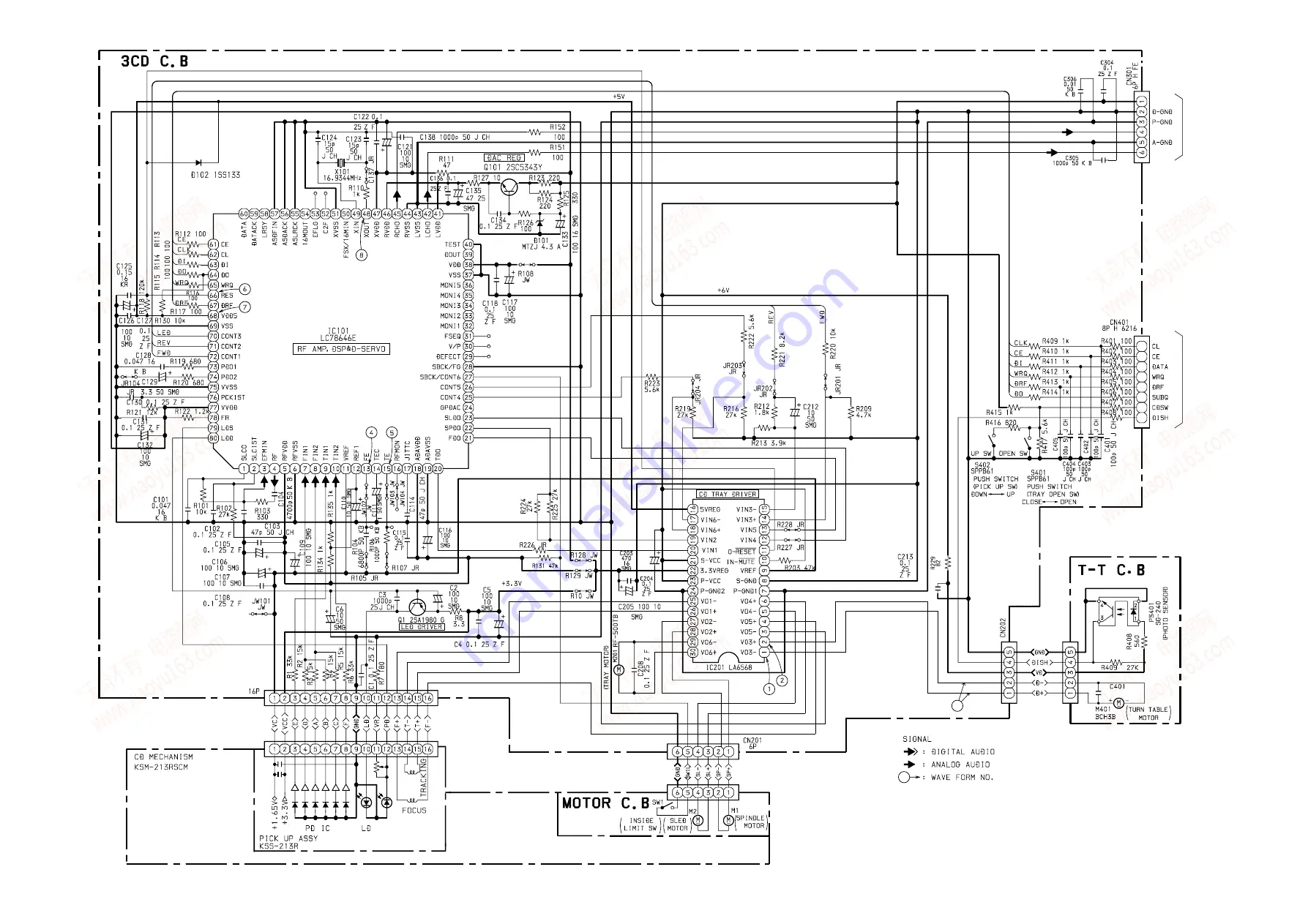Image resolution: width=1308 pixels, height=924 pixels.
Task: Click the "INSIDE LIMIT SW" label
Action: click(x=642, y=825)
